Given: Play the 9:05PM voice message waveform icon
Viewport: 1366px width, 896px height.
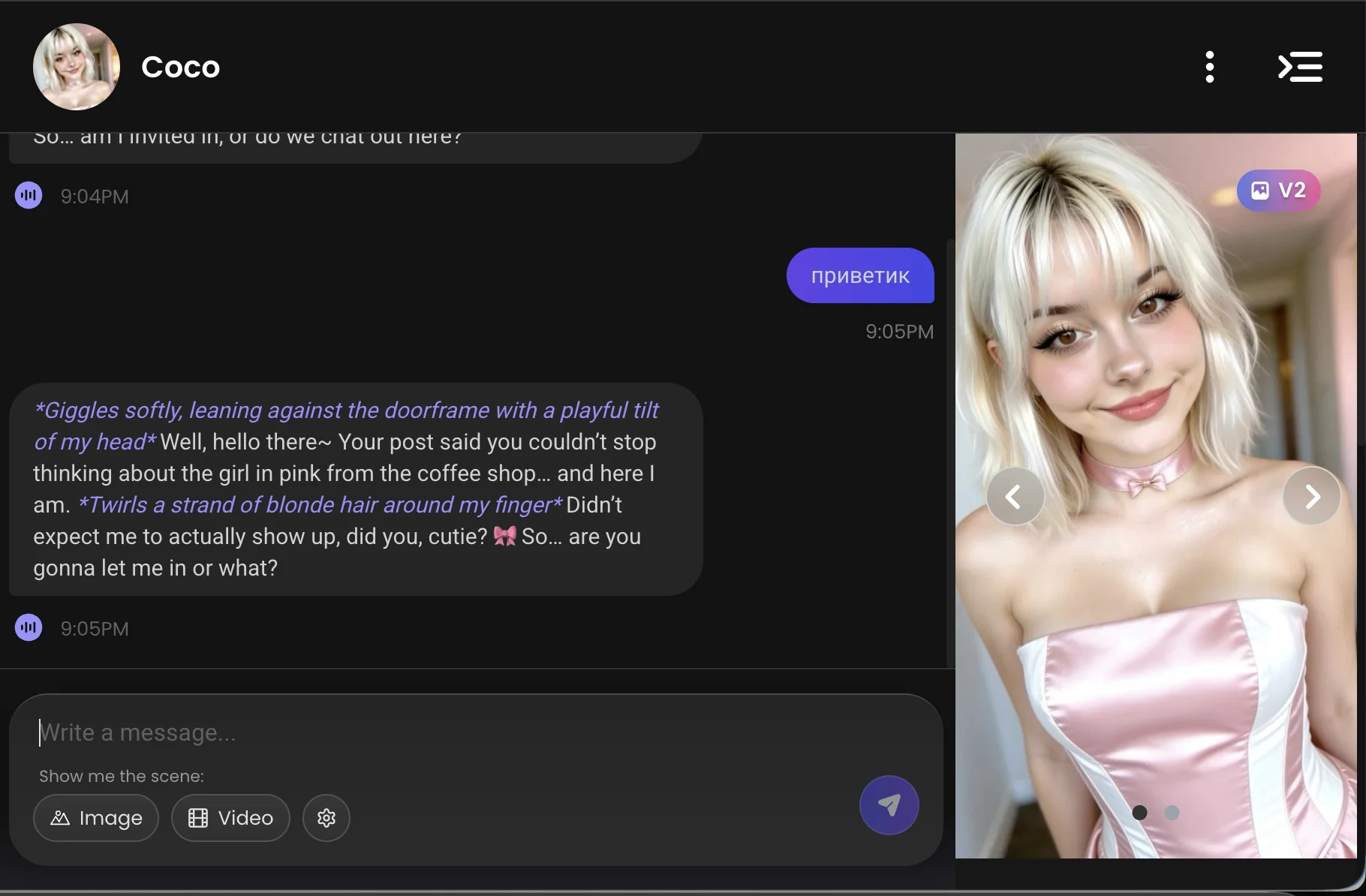Looking at the screenshot, I should click(x=28, y=627).
